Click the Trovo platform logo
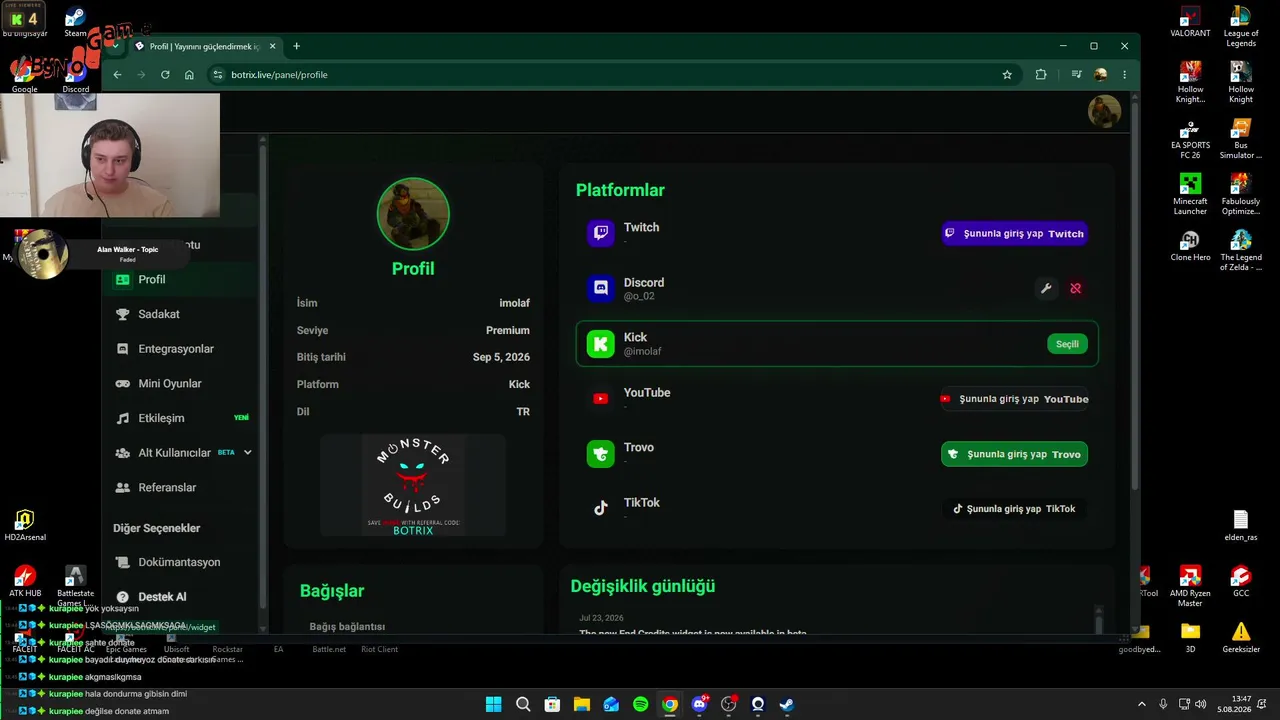This screenshot has height=720, width=1280. (x=600, y=454)
